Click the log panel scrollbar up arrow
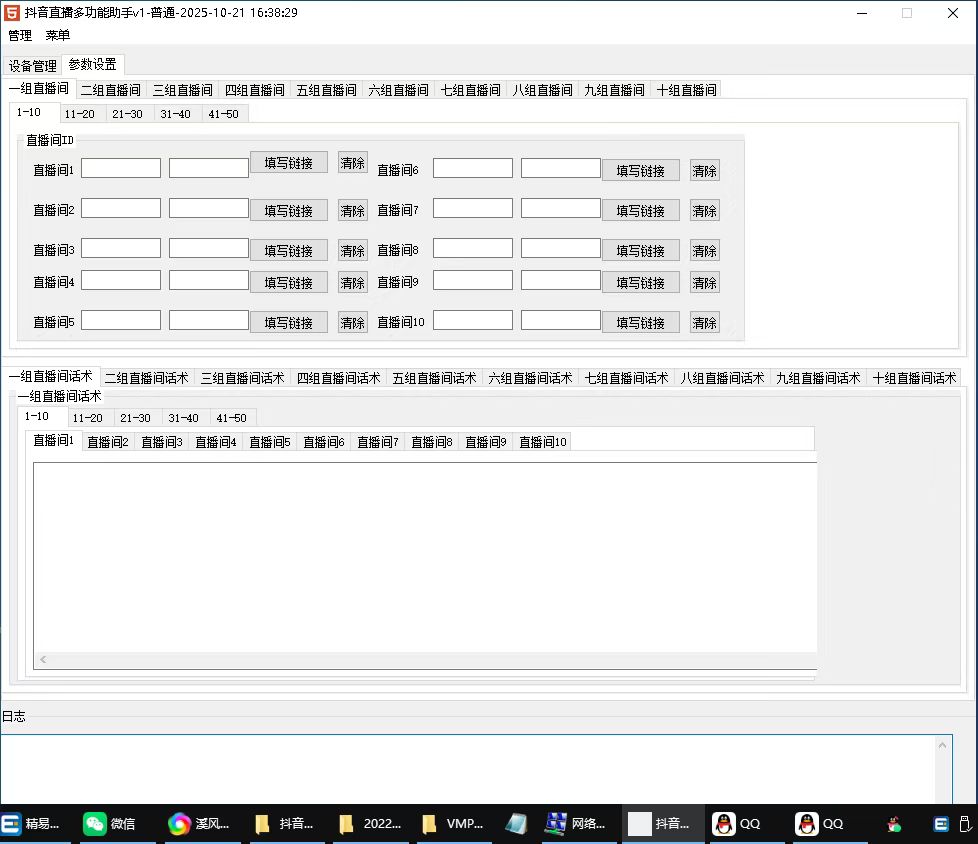 [944, 745]
